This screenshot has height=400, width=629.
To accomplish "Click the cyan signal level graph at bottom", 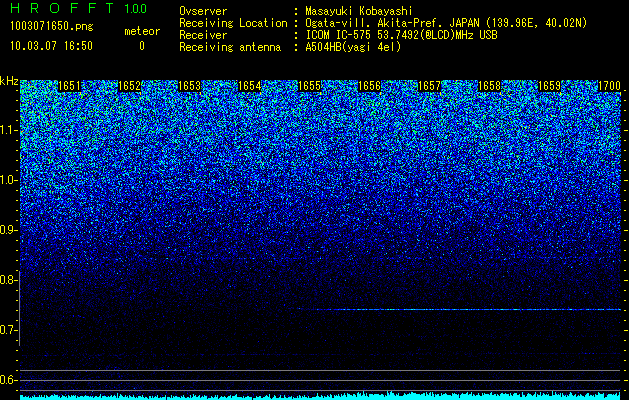I will pos(320,396).
